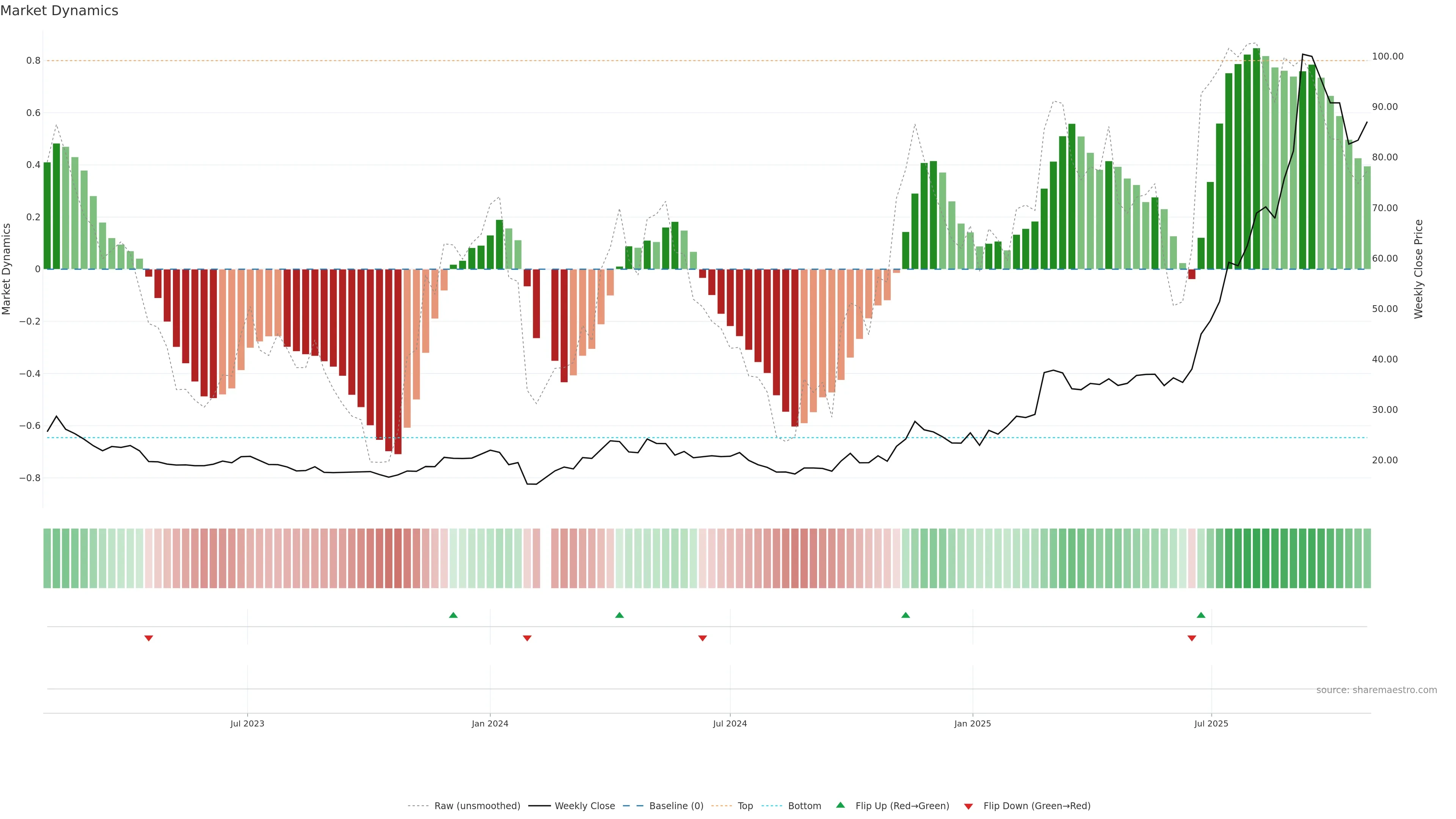The width and height of the screenshot is (1456, 819).
Task: Toggle the Bottom legend entry
Action: (x=804, y=806)
